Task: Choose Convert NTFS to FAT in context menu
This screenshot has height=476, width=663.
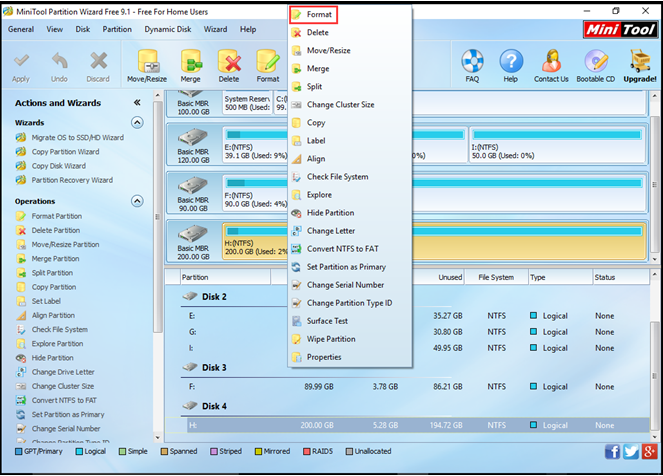Action: (x=350, y=249)
